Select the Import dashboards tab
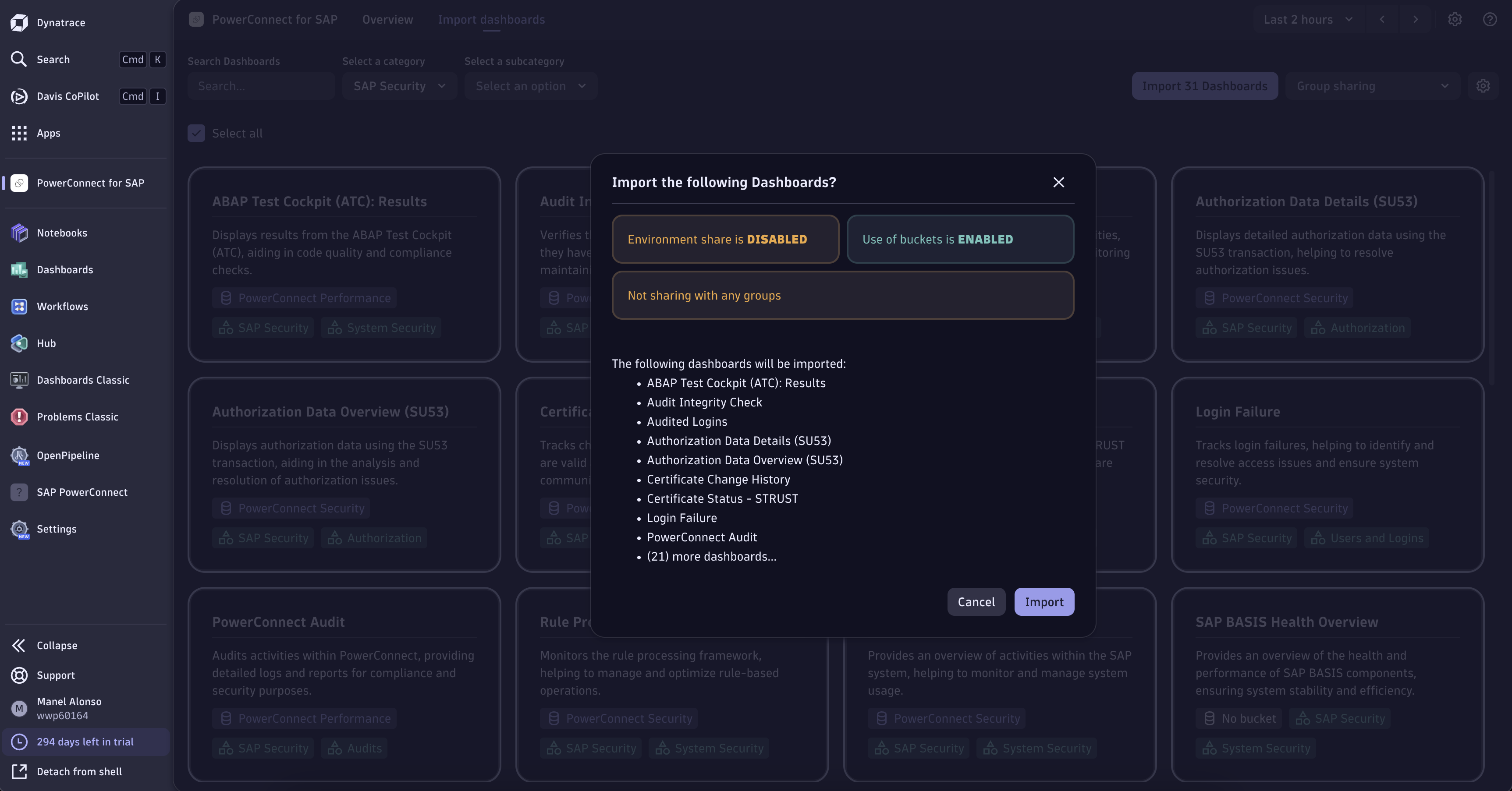The height and width of the screenshot is (791, 1512). point(491,19)
